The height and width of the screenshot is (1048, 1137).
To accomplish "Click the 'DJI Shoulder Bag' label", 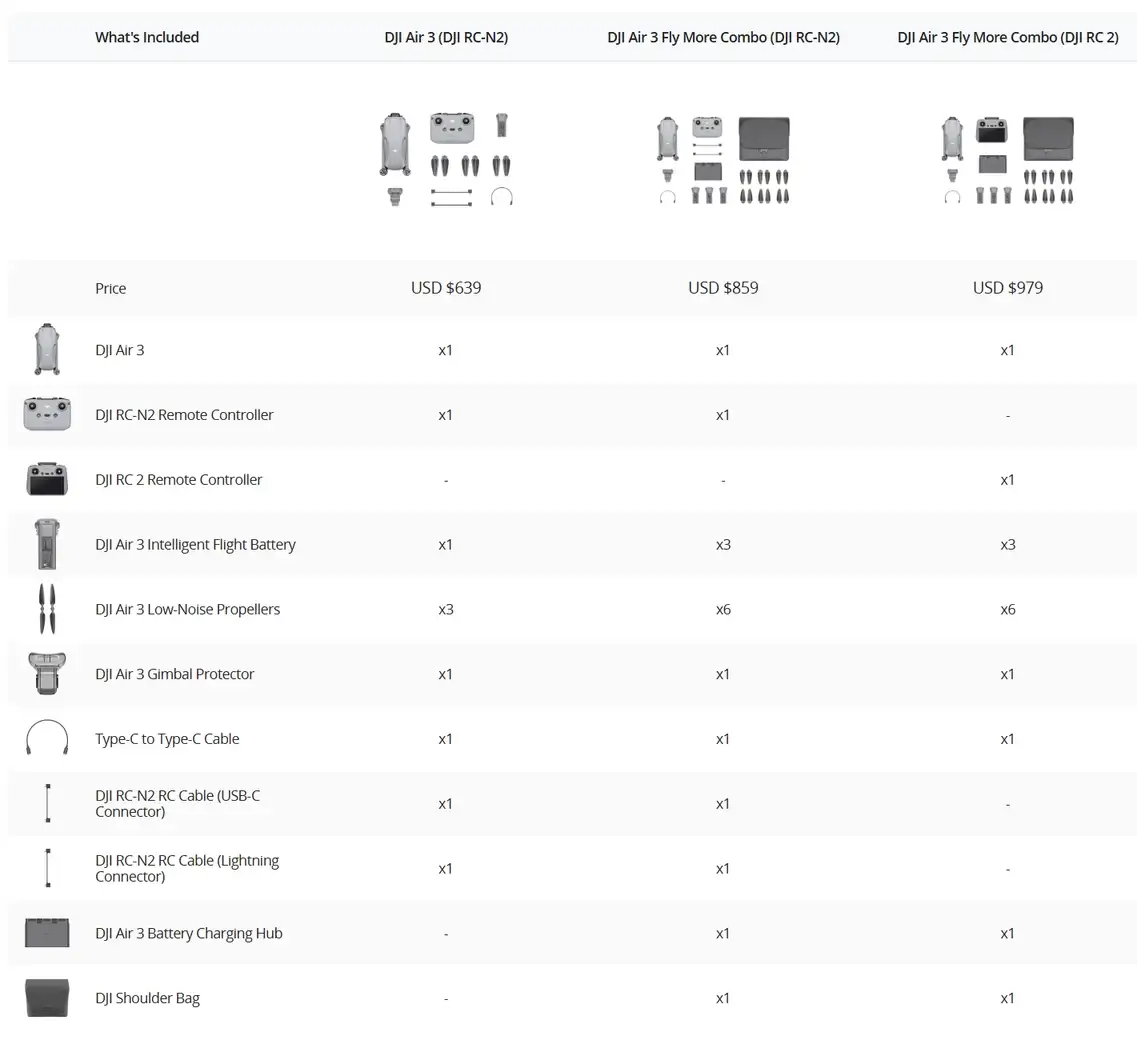I will 147,998.
